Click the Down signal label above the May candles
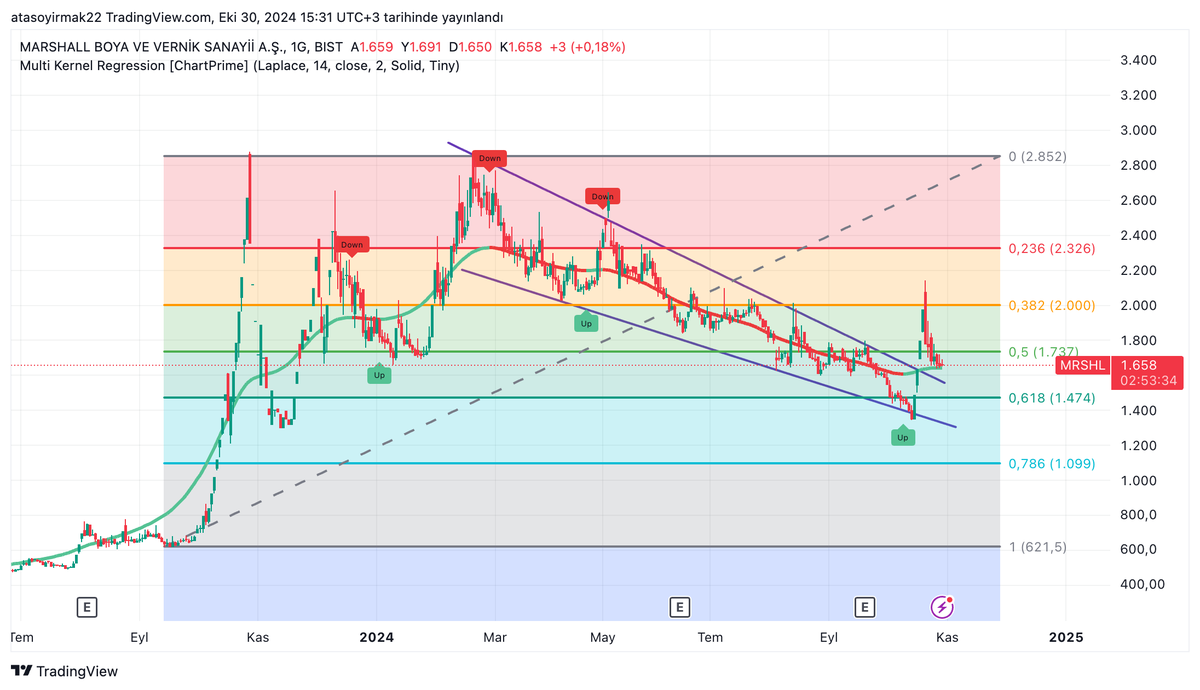This screenshot has height=690, width=1200. [x=602, y=196]
